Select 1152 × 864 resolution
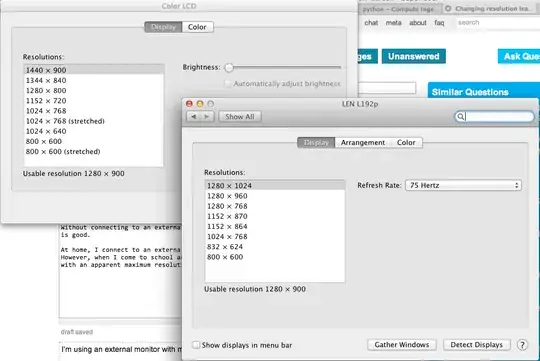 pos(275,226)
